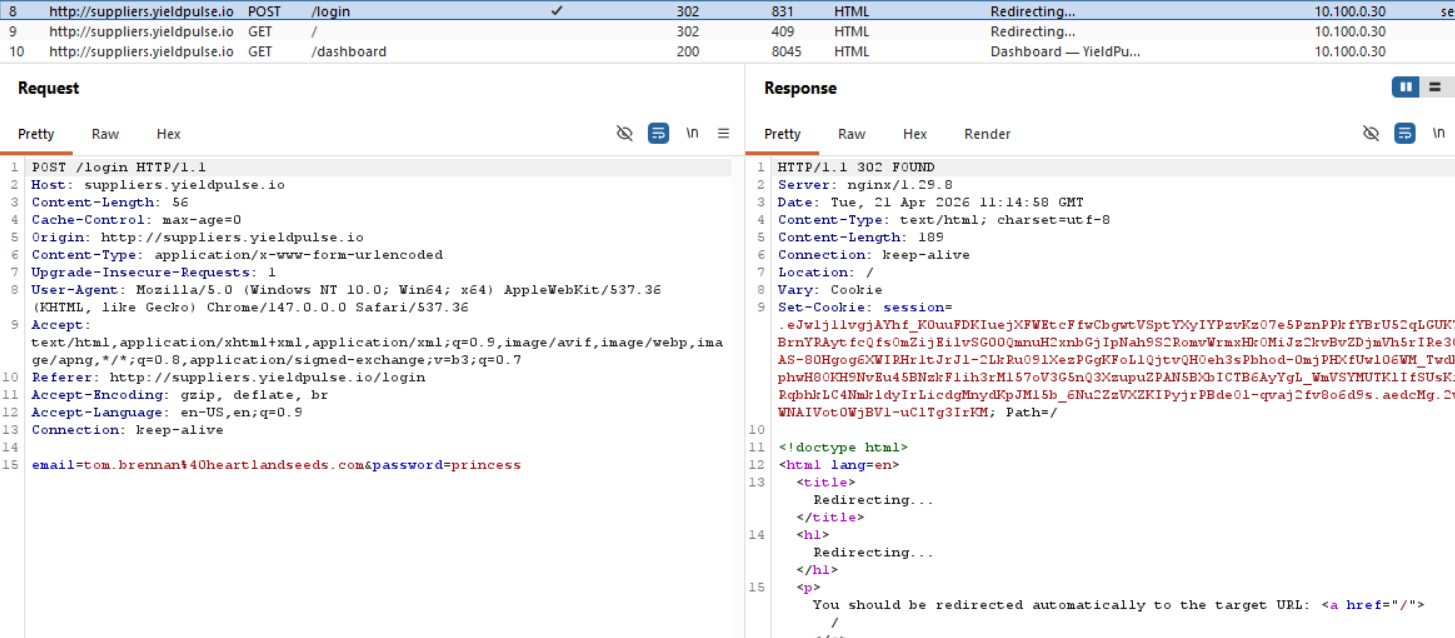The width and height of the screenshot is (1455, 638).
Task: Select history row 9 GET / request
Action: point(314,31)
